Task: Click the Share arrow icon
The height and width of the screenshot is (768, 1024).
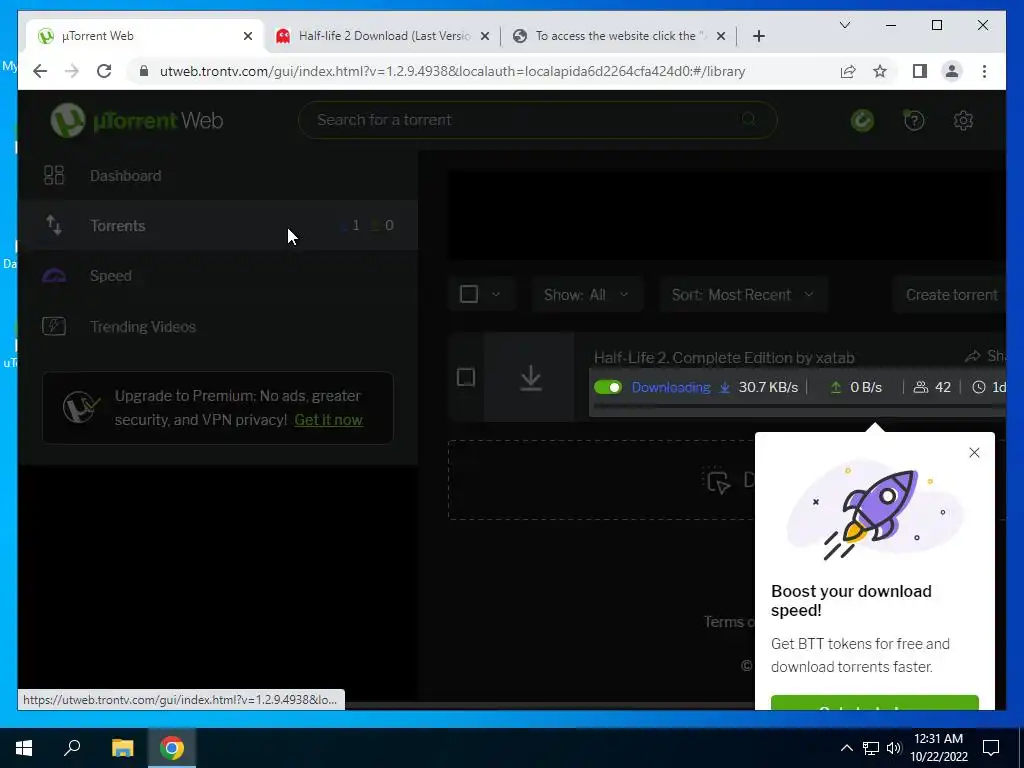Action: (x=972, y=356)
